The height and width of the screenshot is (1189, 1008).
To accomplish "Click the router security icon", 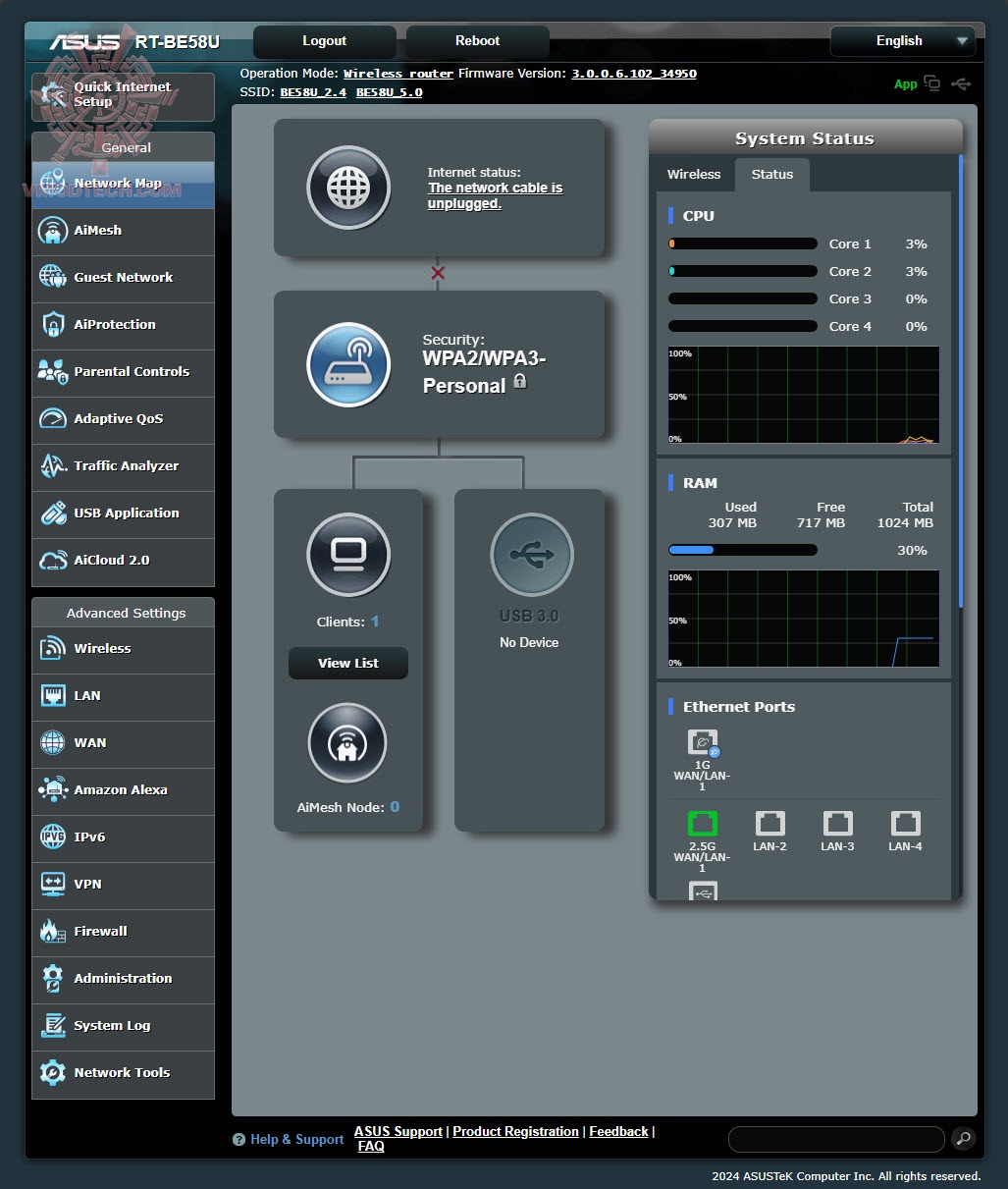I will [348, 364].
